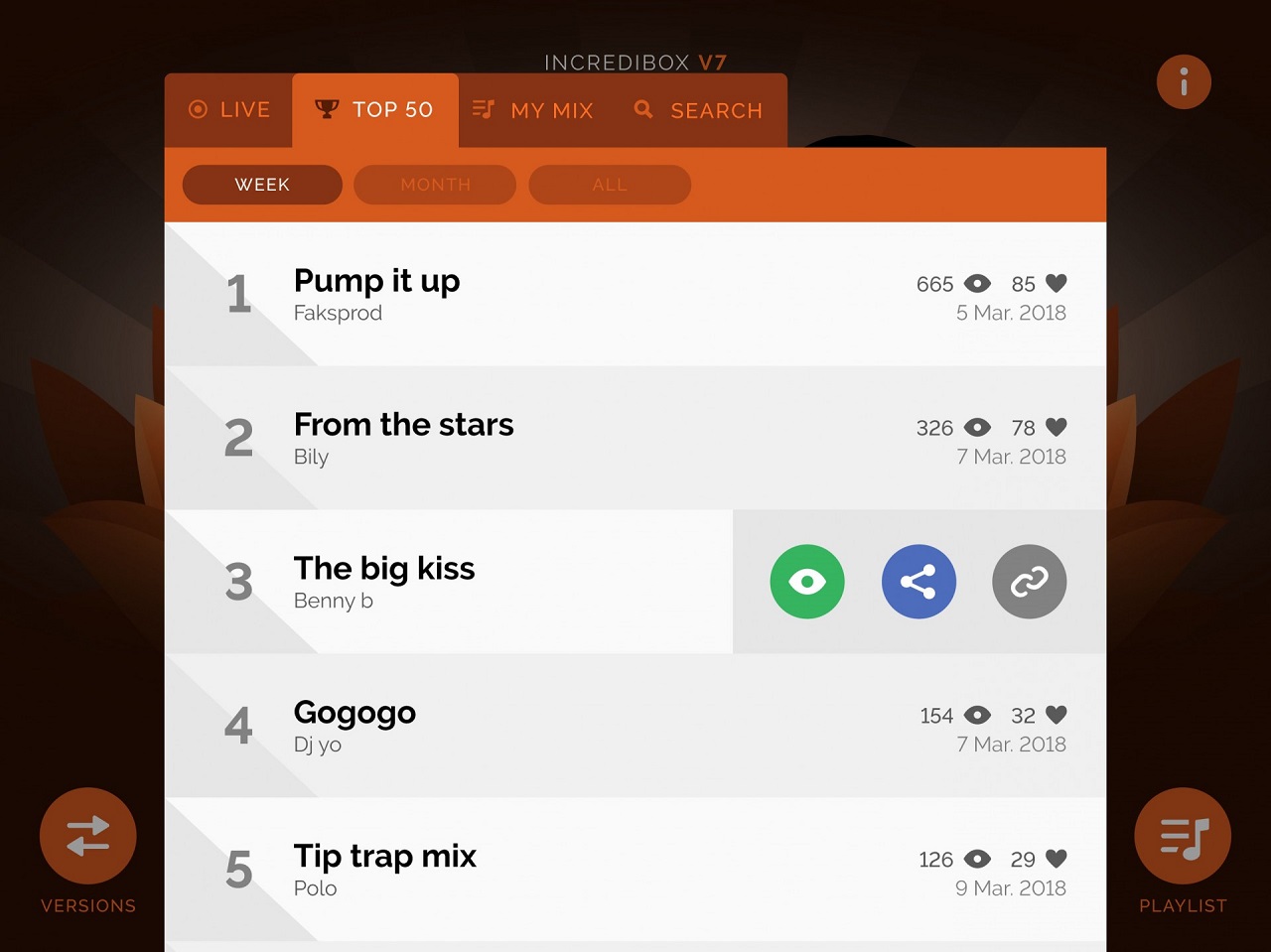
Task: Open the My Mix tab
Action: coord(533,110)
